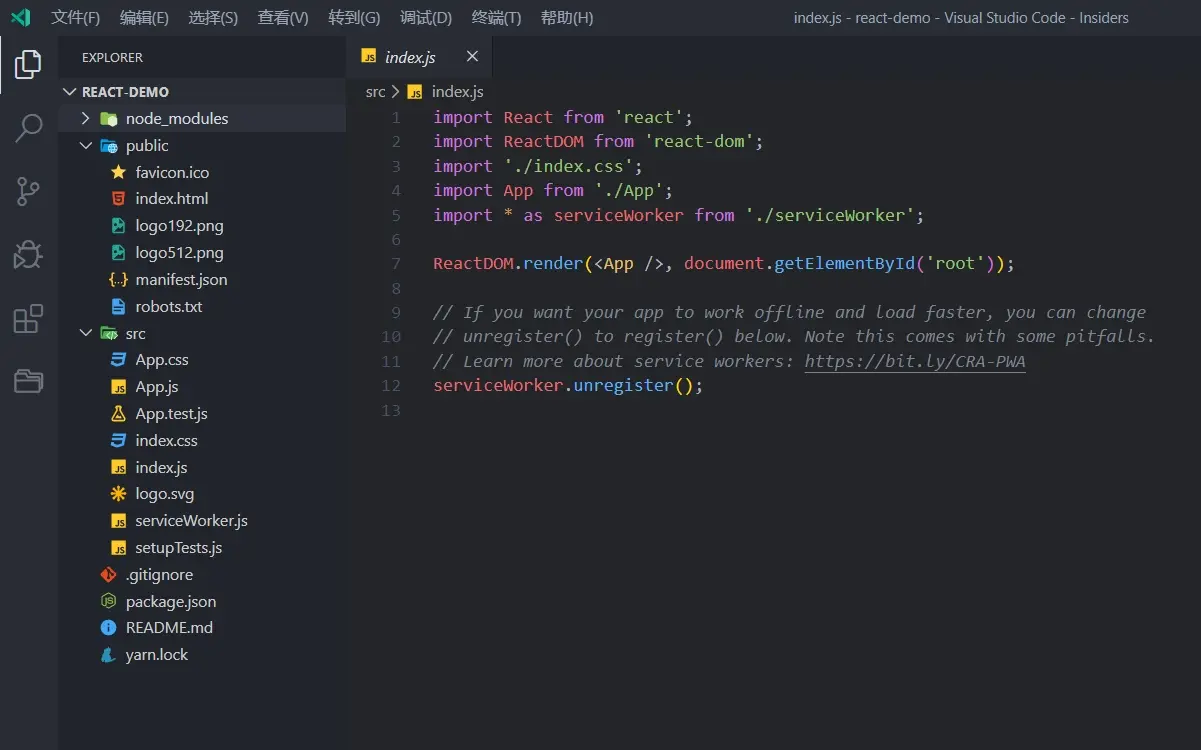Click line number 12 in the gutter
Screen dimensions: 1201x750
tap(391, 386)
